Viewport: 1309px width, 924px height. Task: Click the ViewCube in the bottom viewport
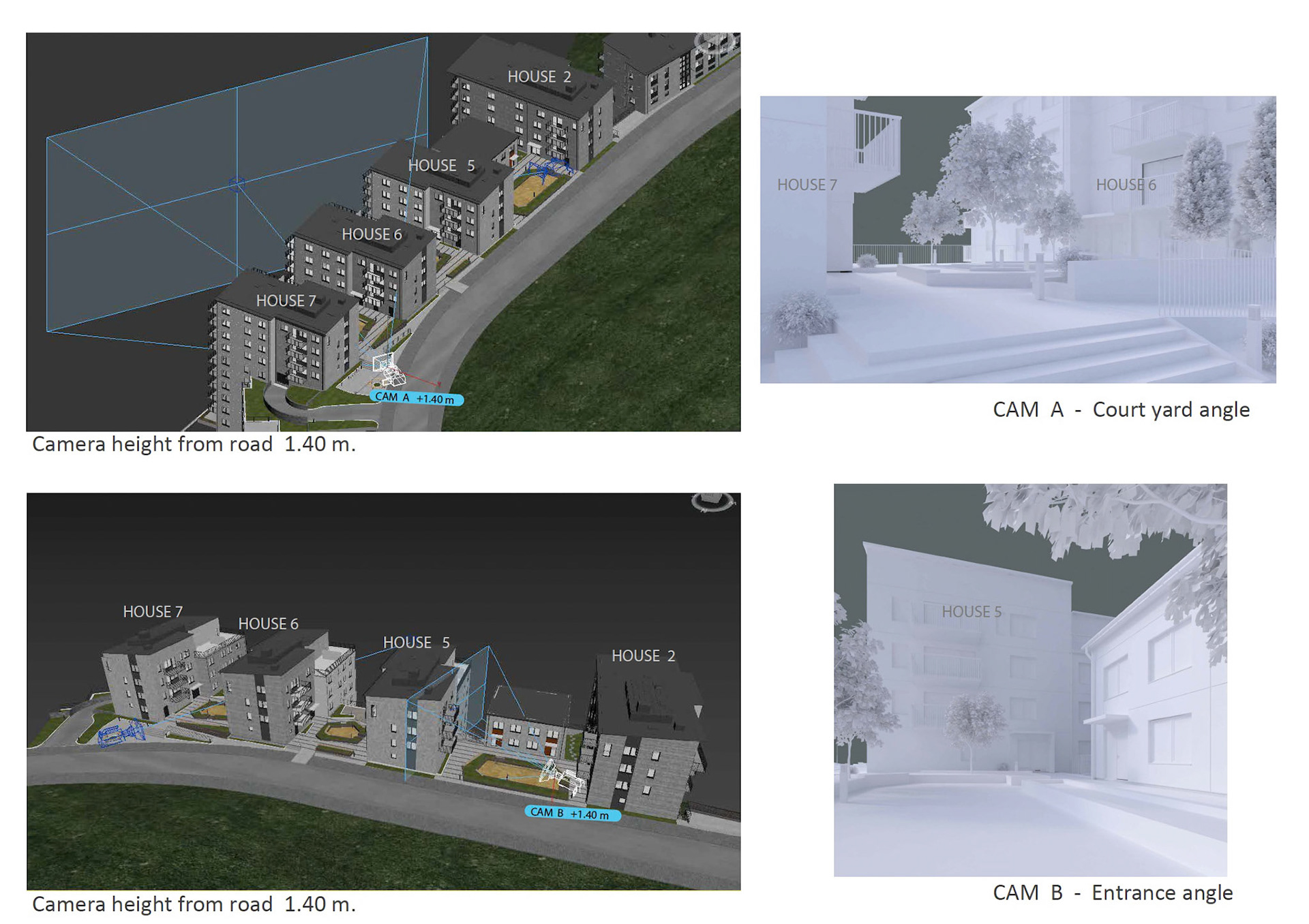(713, 502)
